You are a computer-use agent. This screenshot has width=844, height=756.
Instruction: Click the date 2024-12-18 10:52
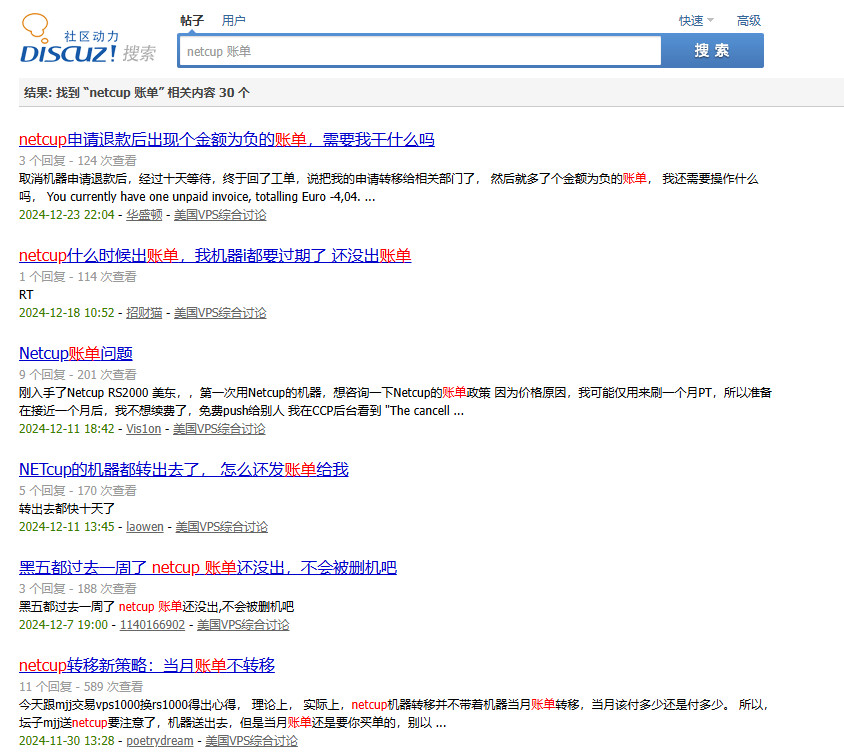67,313
